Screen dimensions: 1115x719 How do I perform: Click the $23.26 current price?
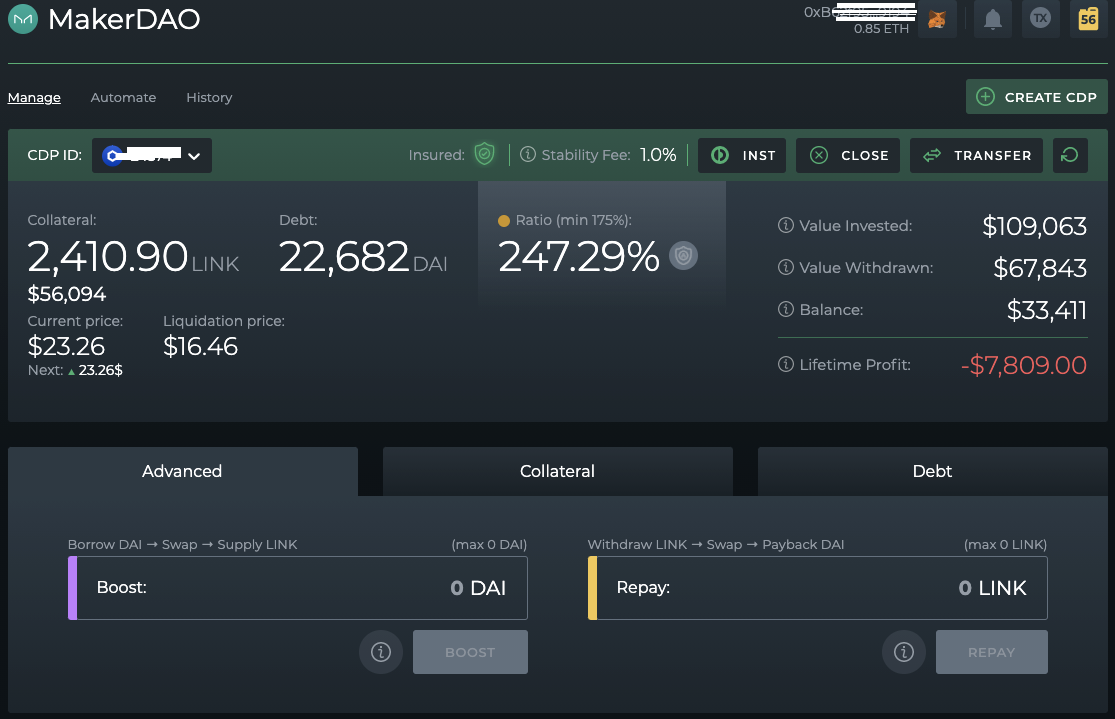(66, 346)
